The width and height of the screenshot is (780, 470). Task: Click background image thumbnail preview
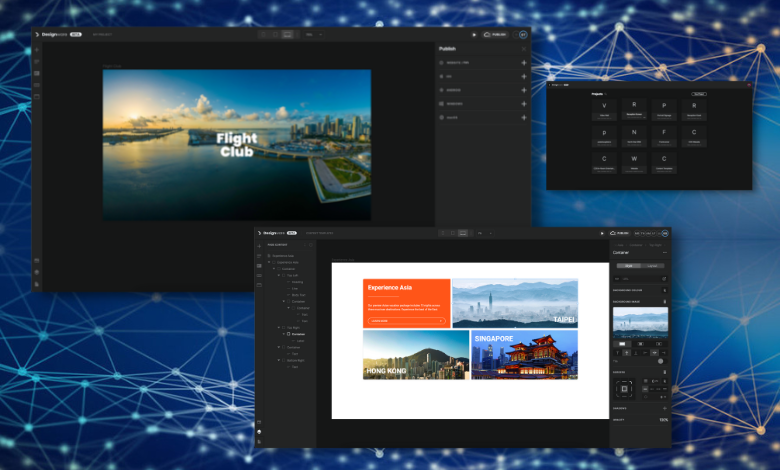pos(640,322)
